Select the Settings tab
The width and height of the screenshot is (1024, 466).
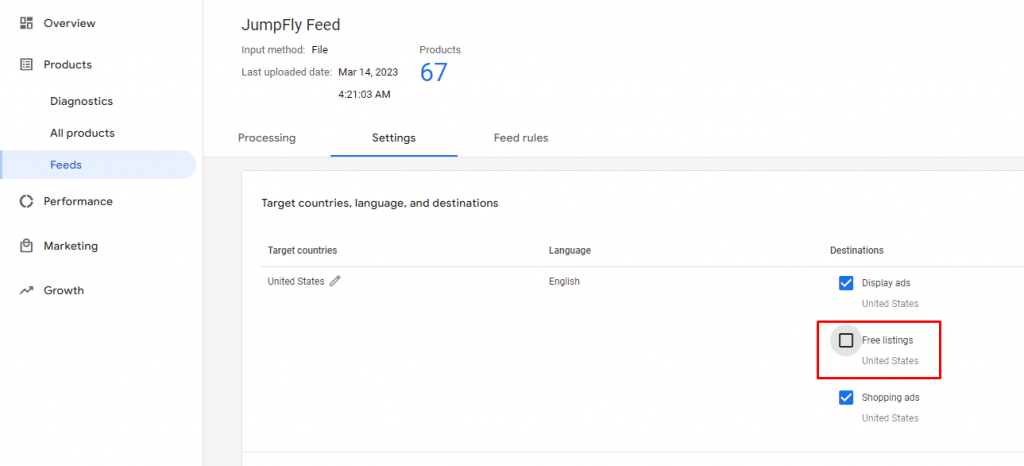coord(394,138)
